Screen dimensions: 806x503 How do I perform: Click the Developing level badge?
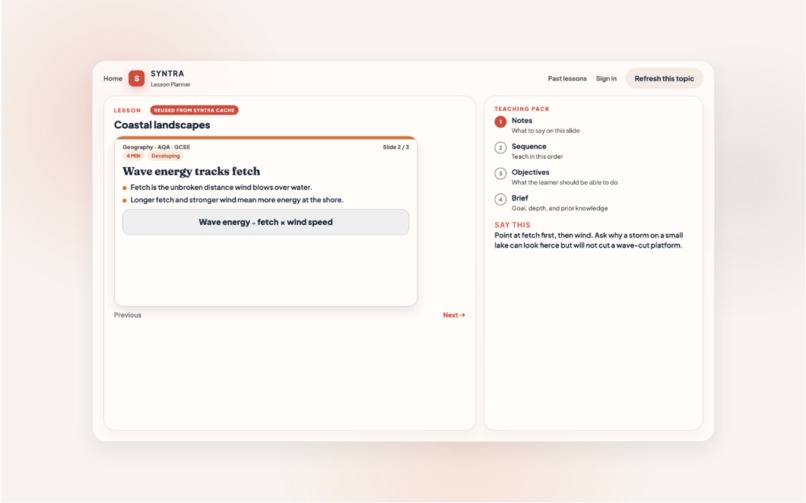click(x=166, y=156)
